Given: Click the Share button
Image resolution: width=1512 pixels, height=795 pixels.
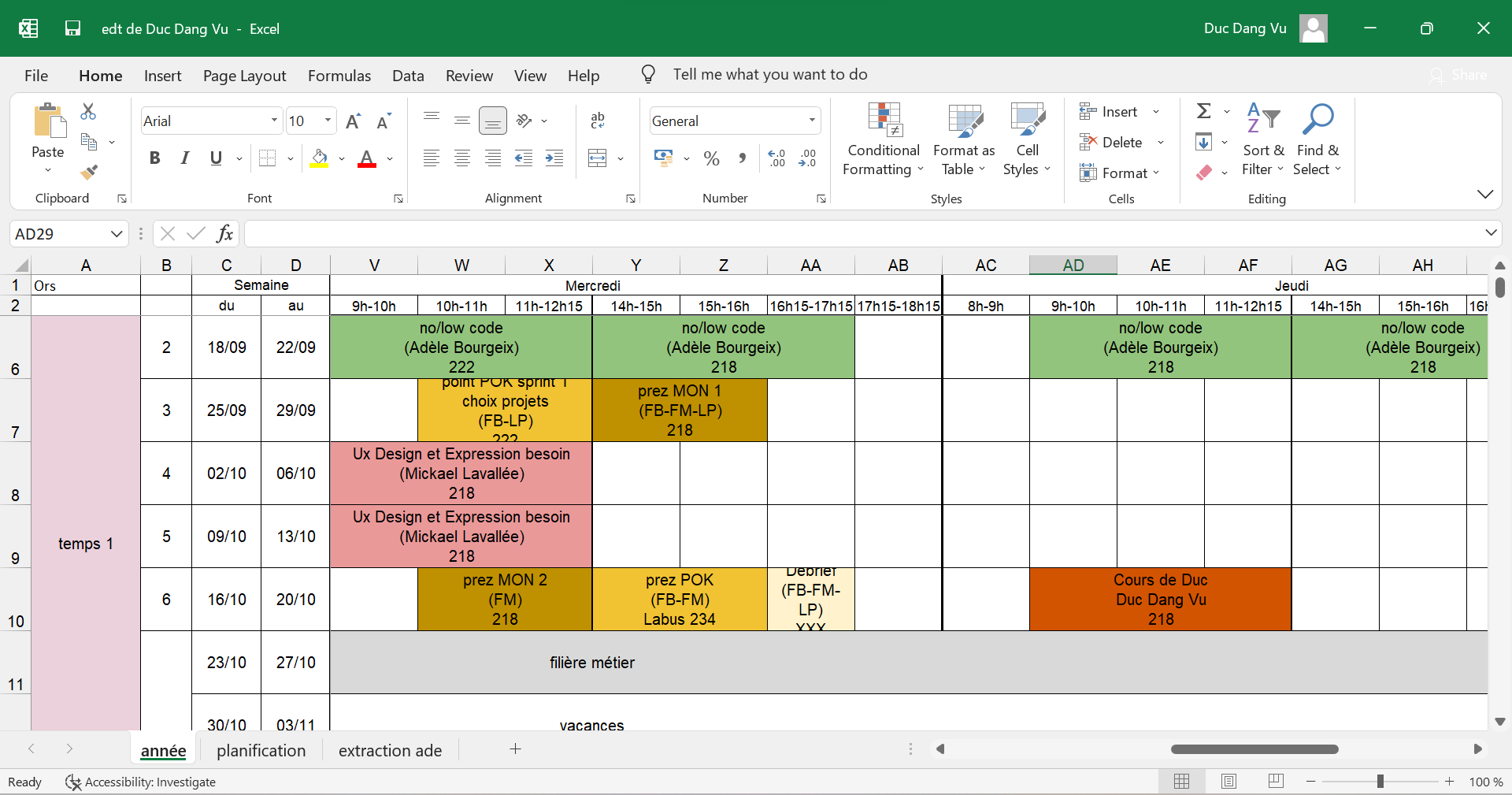Looking at the screenshot, I should coord(1458,75).
